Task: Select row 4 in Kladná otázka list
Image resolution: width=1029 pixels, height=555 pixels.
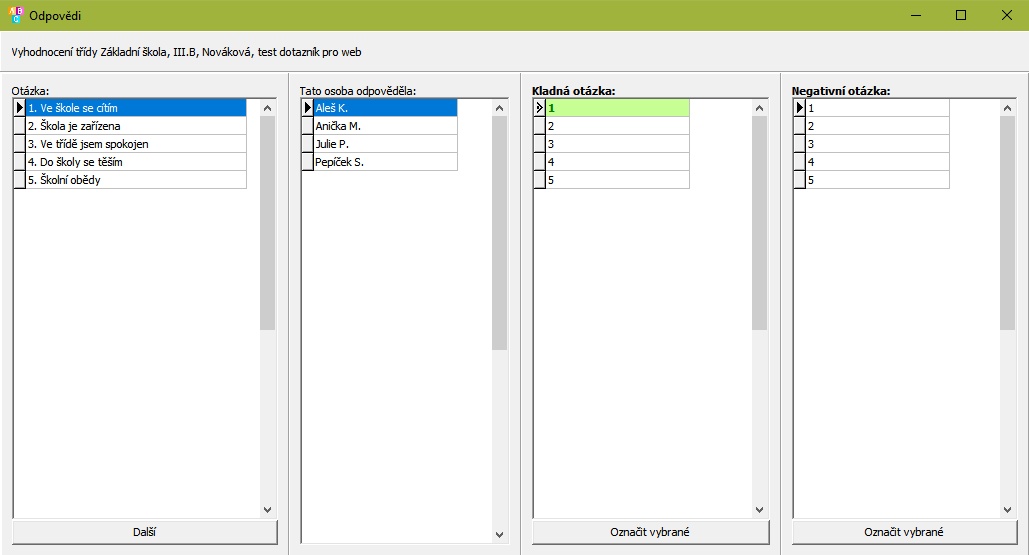Action: (x=618, y=162)
